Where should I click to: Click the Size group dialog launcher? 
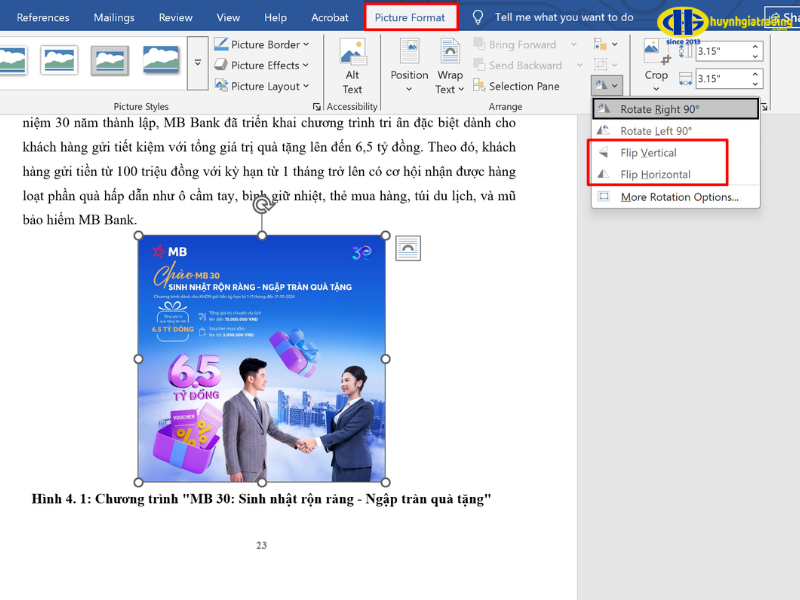(764, 107)
